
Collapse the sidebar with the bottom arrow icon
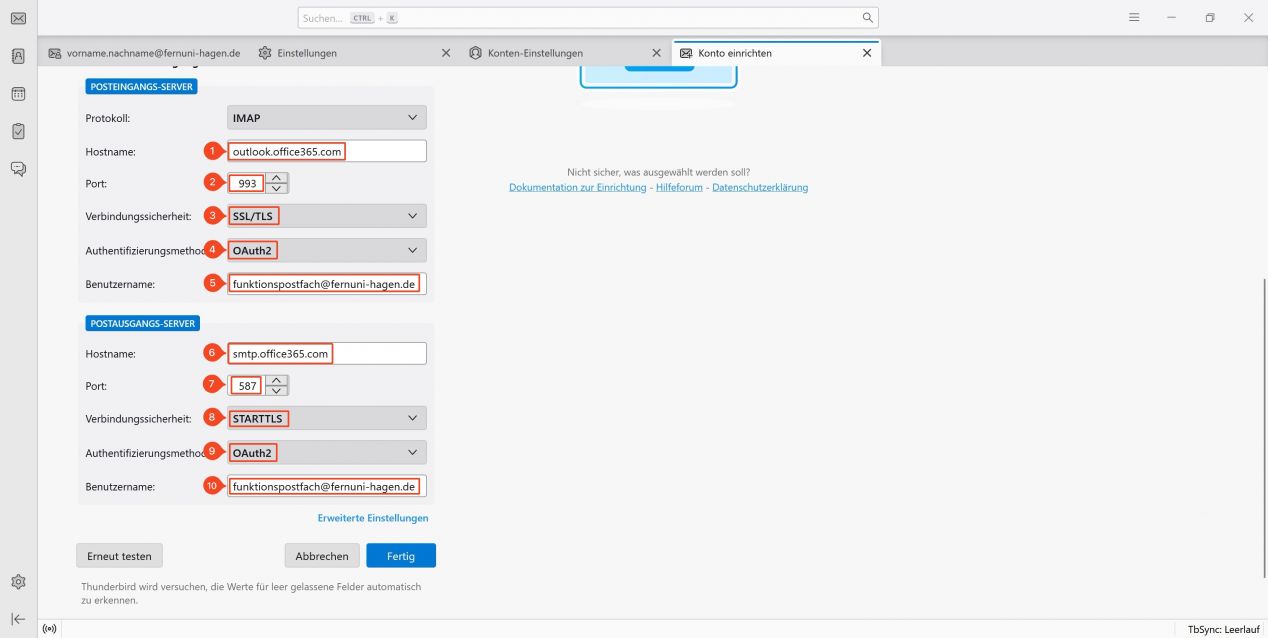[17, 618]
